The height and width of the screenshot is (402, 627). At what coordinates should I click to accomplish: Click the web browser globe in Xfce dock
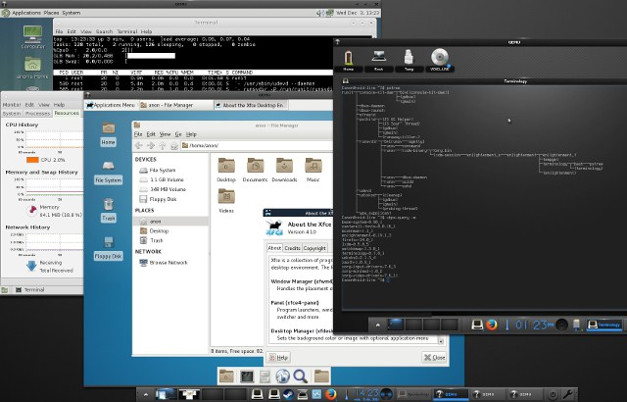[x=282, y=376]
